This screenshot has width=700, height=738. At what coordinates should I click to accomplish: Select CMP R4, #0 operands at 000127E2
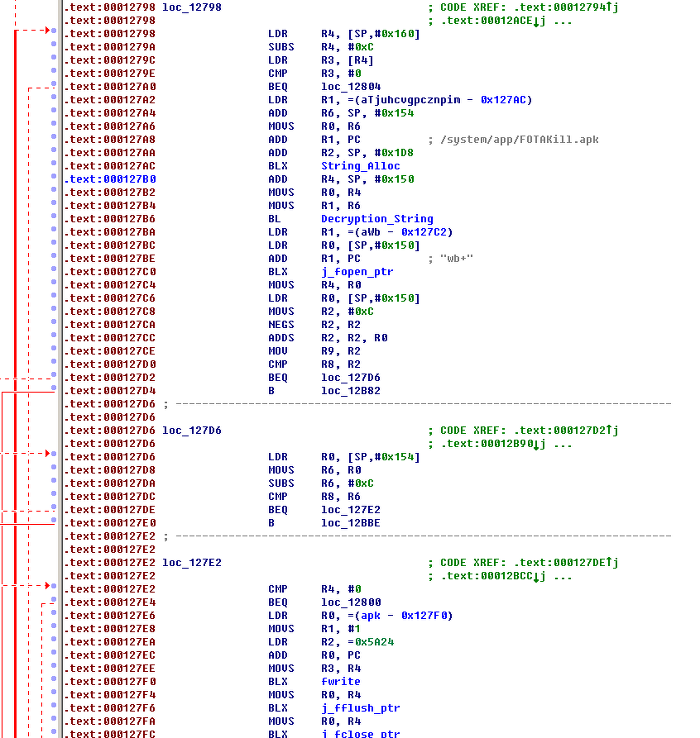click(340, 589)
